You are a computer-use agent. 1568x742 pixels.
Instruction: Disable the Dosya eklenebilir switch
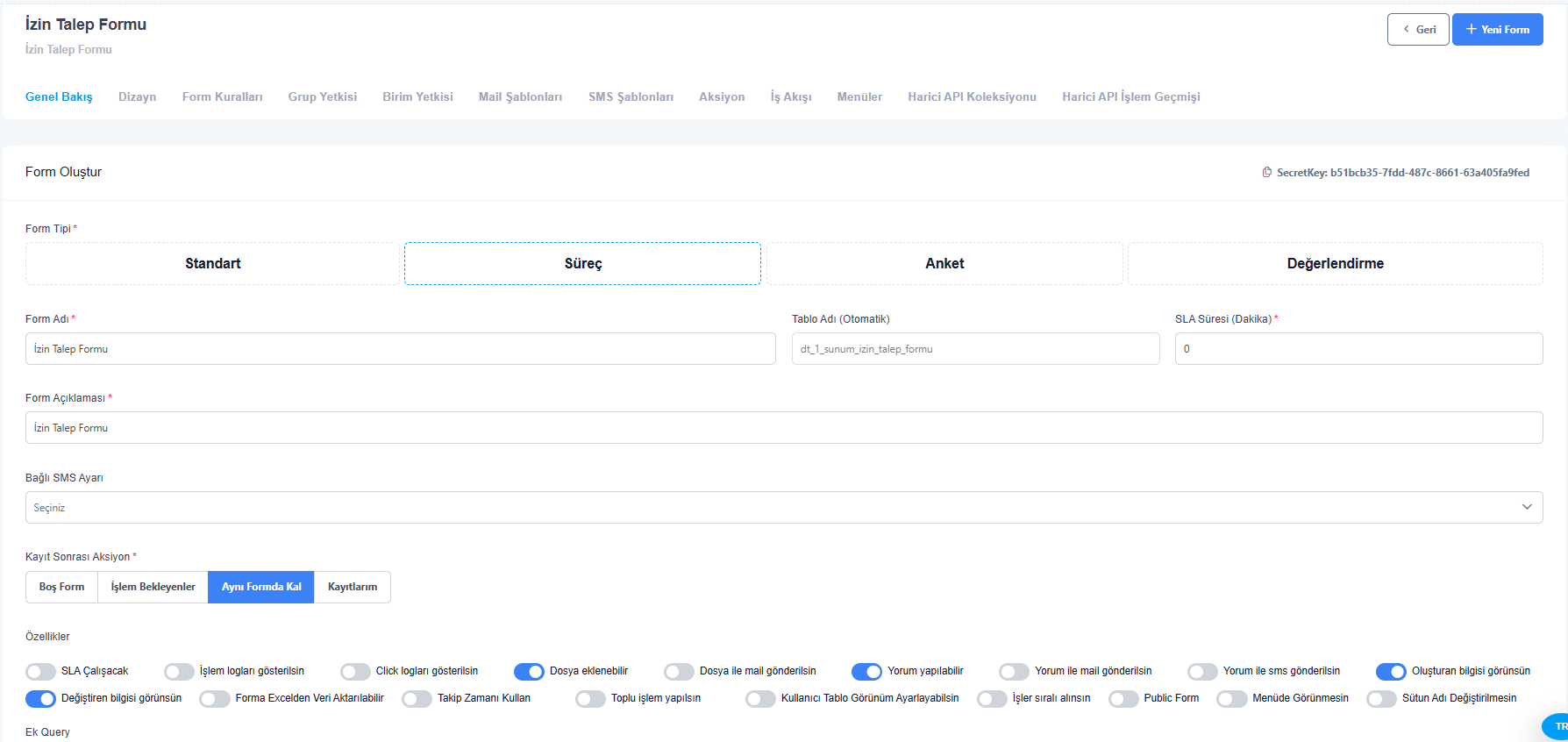pos(529,672)
